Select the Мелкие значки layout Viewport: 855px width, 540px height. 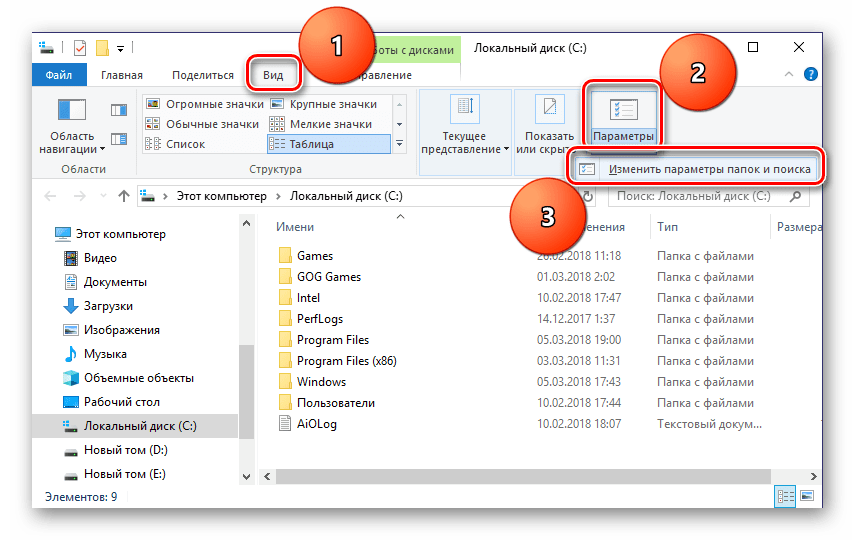pyautogui.click(x=322, y=124)
